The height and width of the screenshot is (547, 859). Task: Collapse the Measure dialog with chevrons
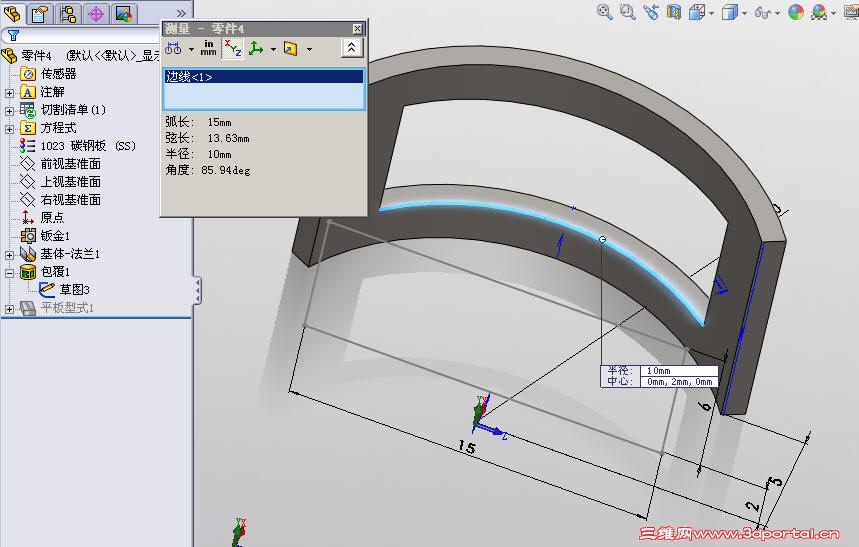pos(352,48)
